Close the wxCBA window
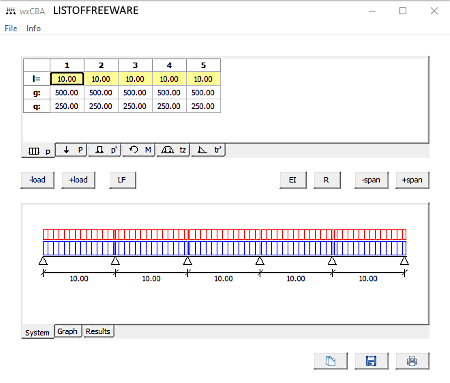The width and height of the screenshot is (450, 383). 434,11
